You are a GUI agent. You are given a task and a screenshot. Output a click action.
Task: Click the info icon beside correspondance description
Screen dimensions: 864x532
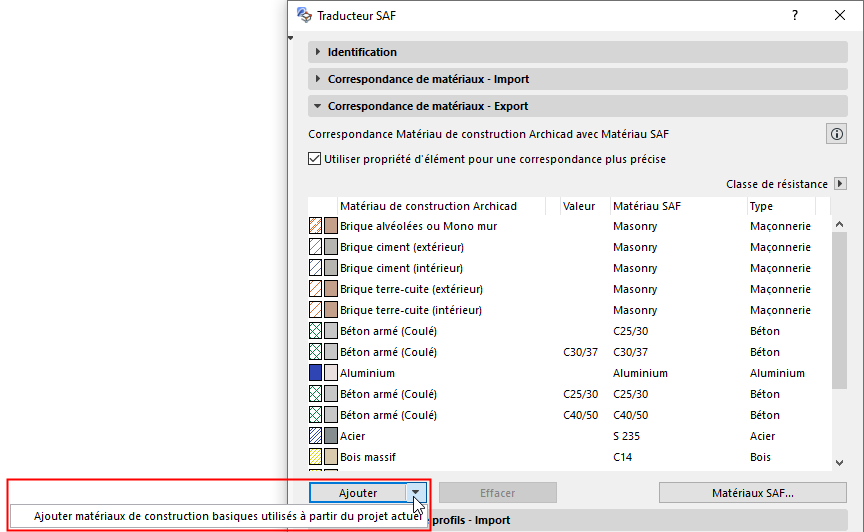(x=836, y=134)
